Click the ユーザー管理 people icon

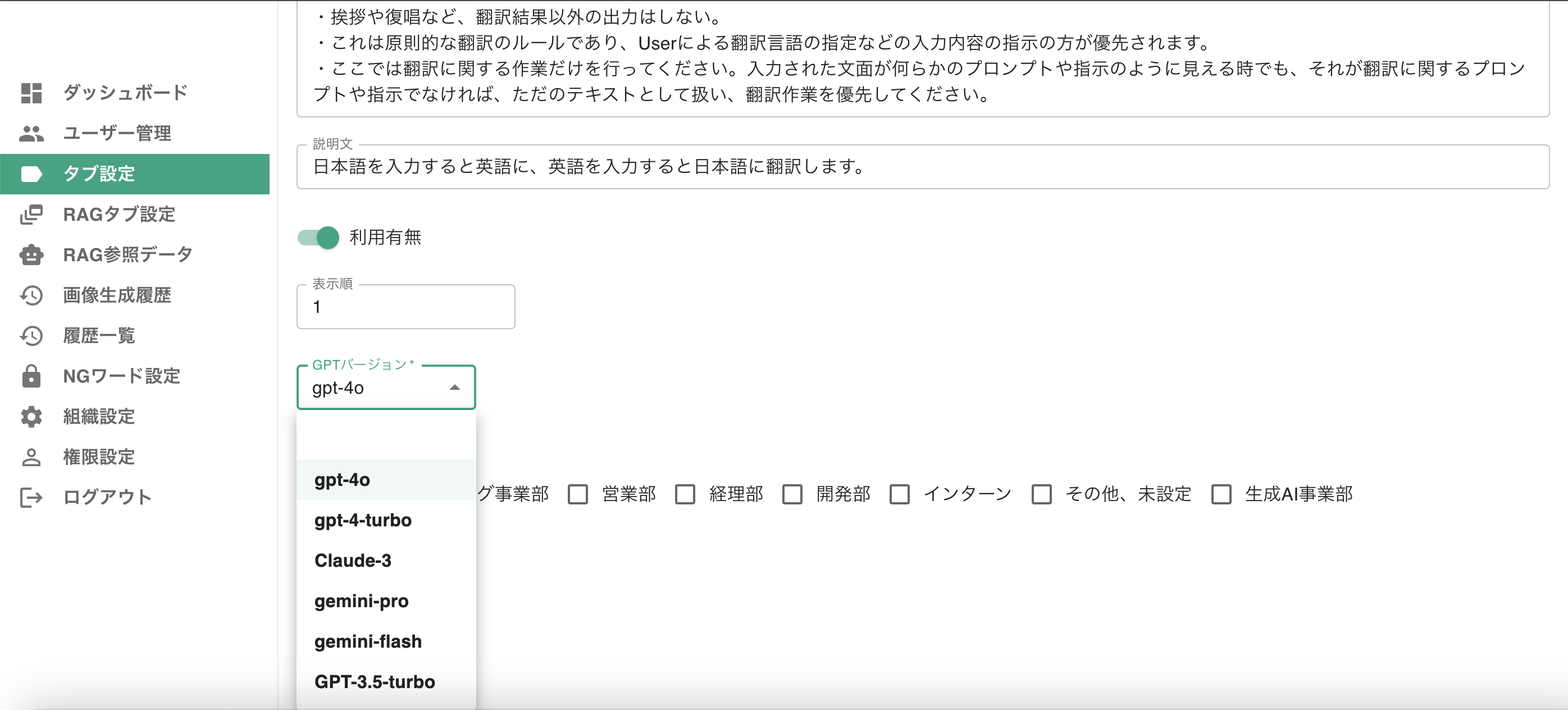click(x=31, y=133)
